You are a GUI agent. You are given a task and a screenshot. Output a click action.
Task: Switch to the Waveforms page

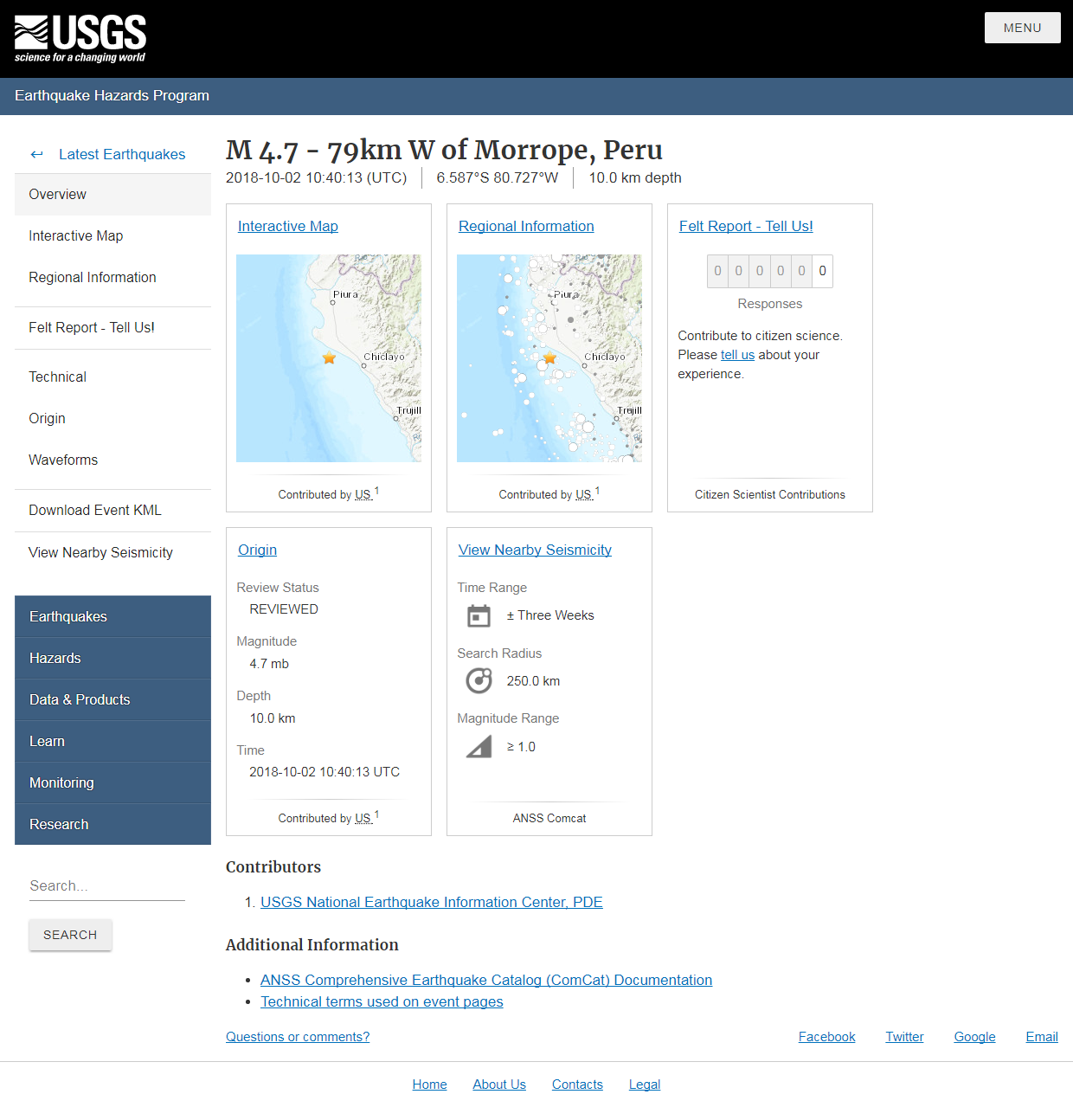pos(62,460)
